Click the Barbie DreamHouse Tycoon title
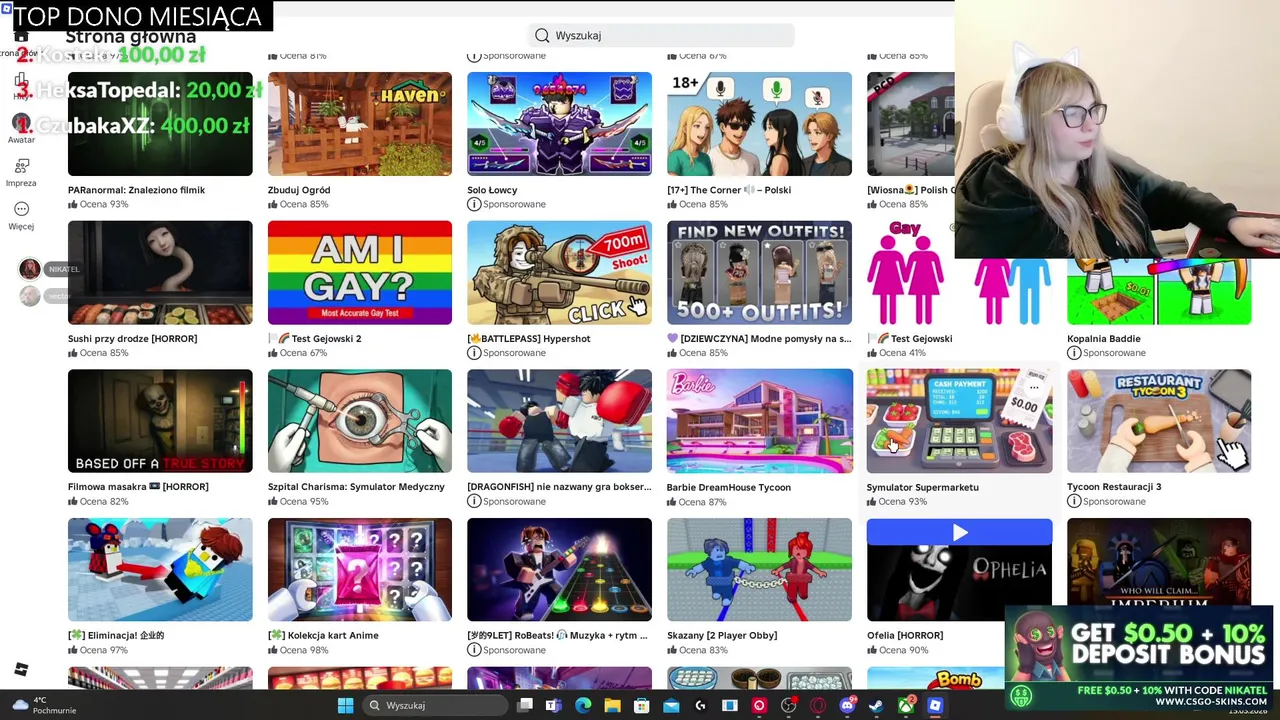The height and width of the screenshot is (720, 1280). pos(729,487)
